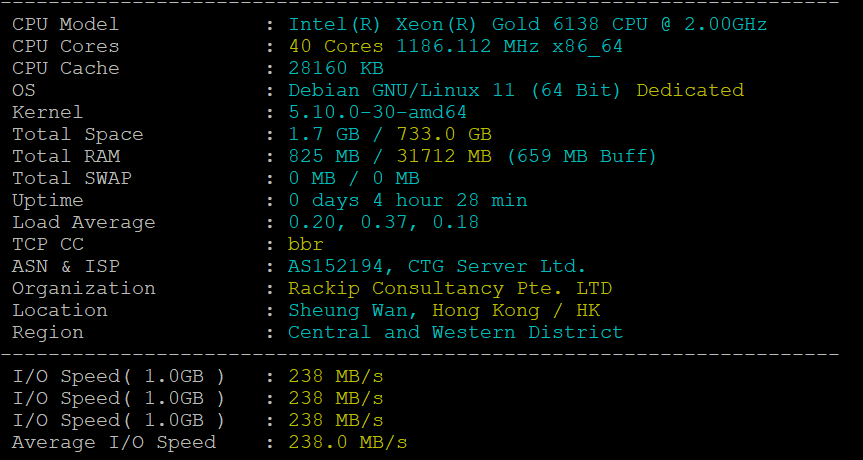Click the Average I/O Speed value 238.0 MB/s
The image size is (863, 460).
pos(348,442)
